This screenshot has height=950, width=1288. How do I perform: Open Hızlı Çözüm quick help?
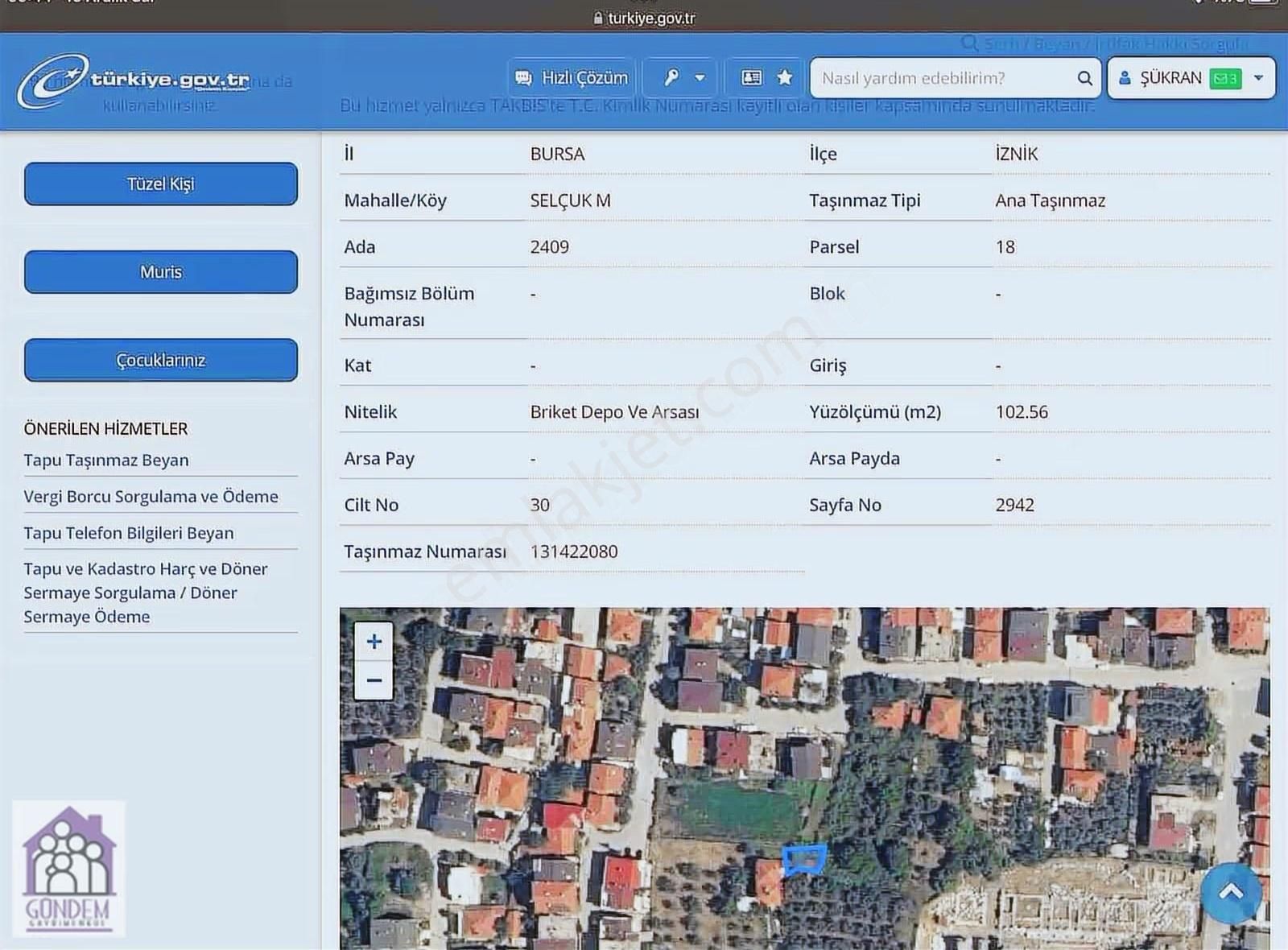click(x=572, y=78)
